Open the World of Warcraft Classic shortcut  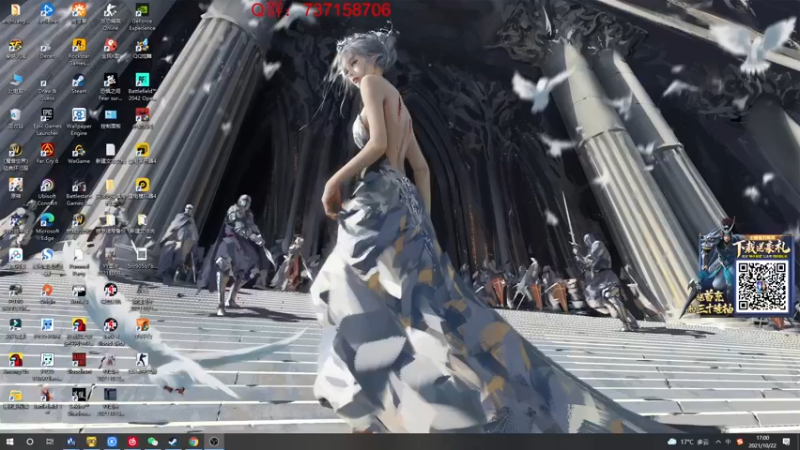(x=15, y=156)
